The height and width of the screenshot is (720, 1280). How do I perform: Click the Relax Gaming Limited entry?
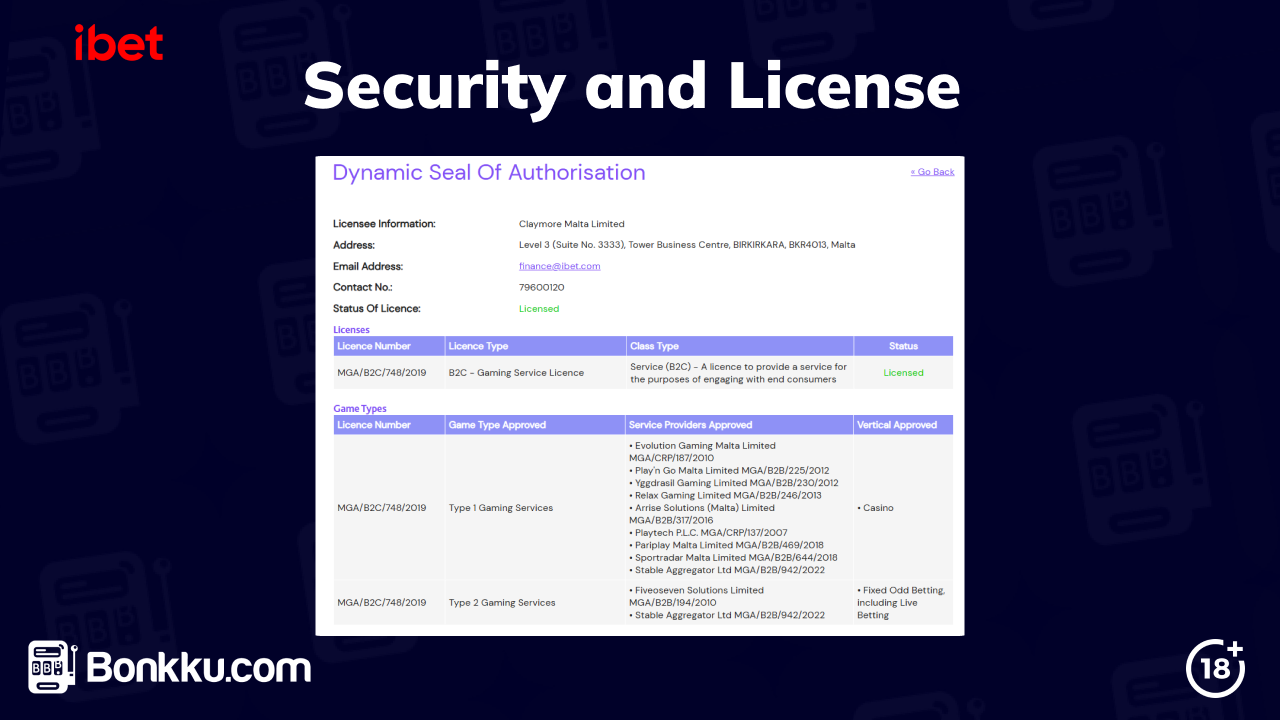[725, 495]
